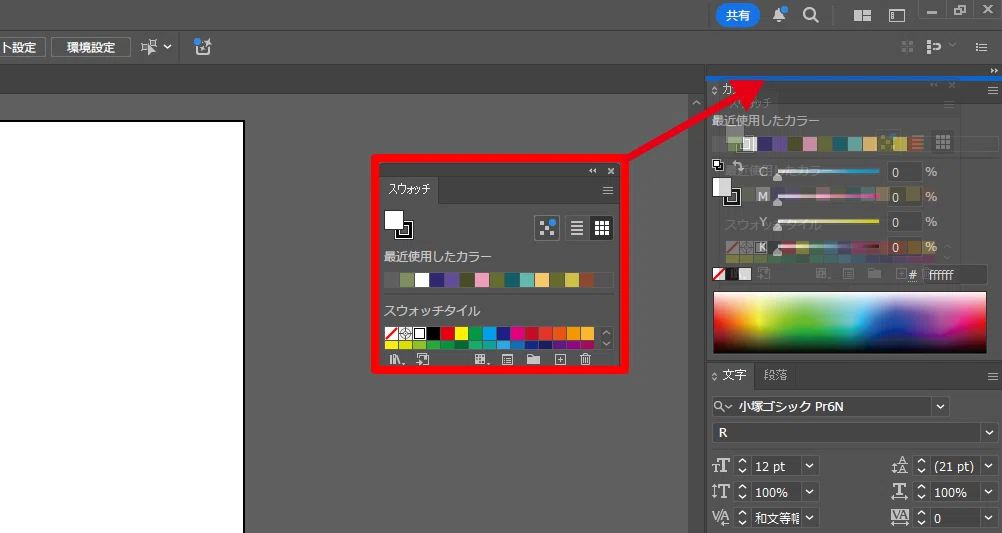Cycle Character panel display with its title arrows

tap(714, 376)
